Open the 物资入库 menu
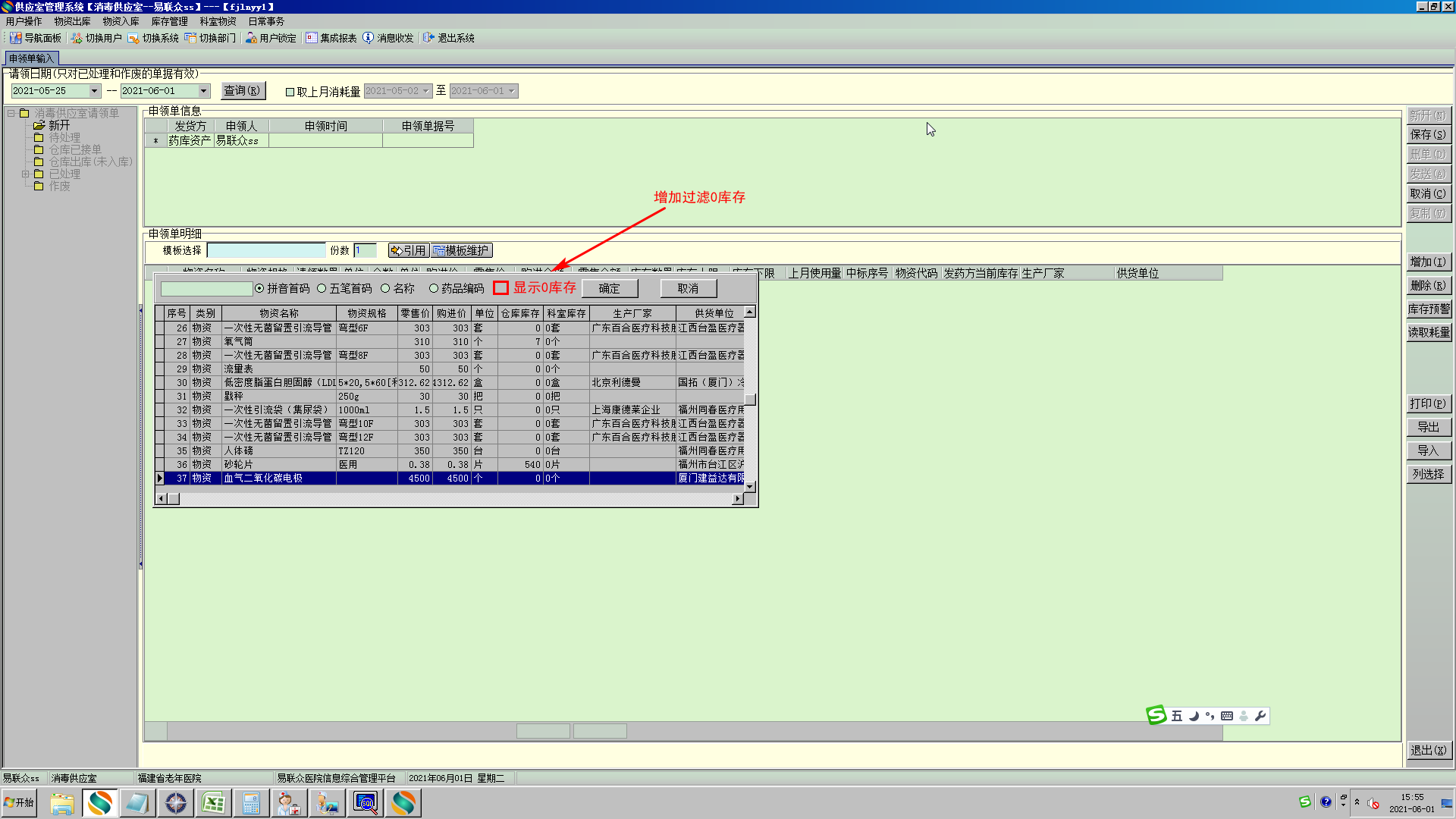Screen dimensions: 1456x819 pyautogui.click(x=121, y=21)
